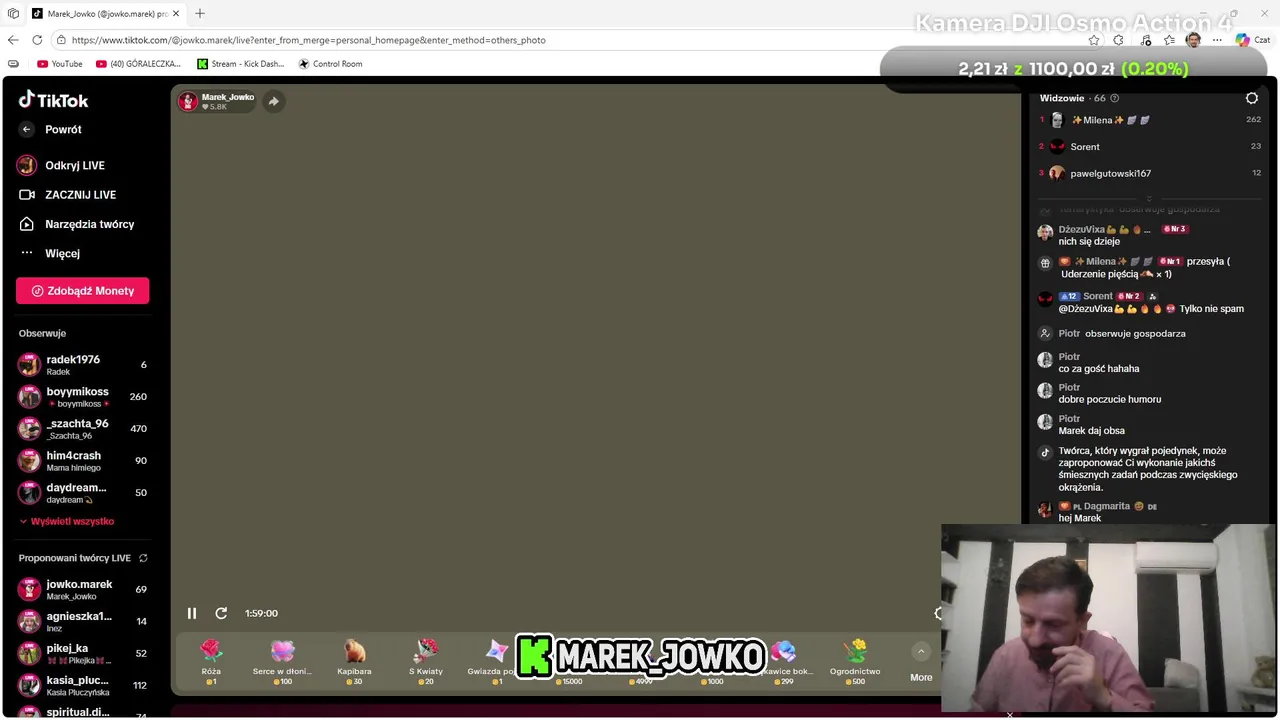Open a new browser tab
Viewport: 1280px width, 720px height.
pos(200,14)
